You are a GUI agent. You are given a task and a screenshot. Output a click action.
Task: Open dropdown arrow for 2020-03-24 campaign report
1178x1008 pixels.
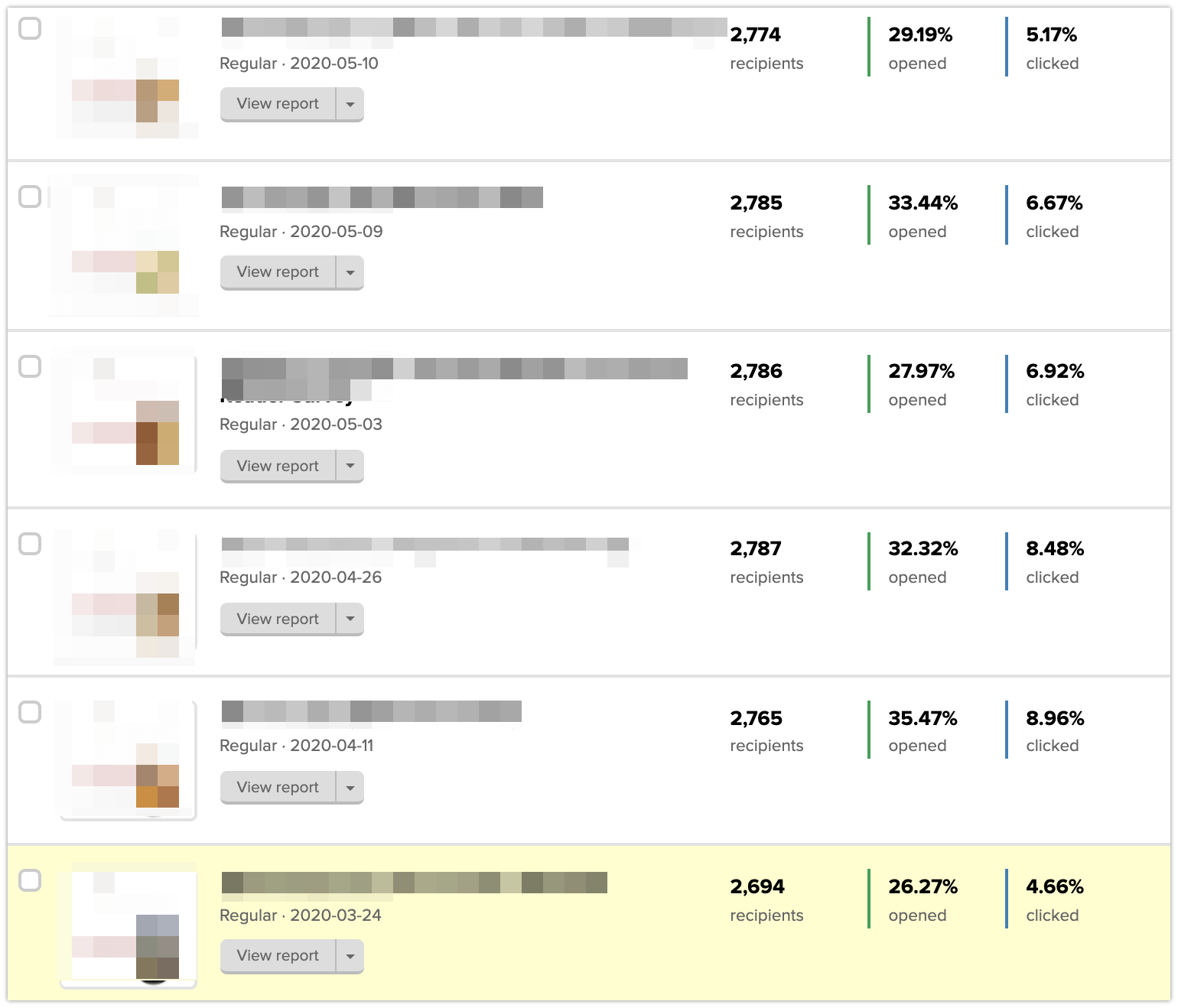click(350, 956)
